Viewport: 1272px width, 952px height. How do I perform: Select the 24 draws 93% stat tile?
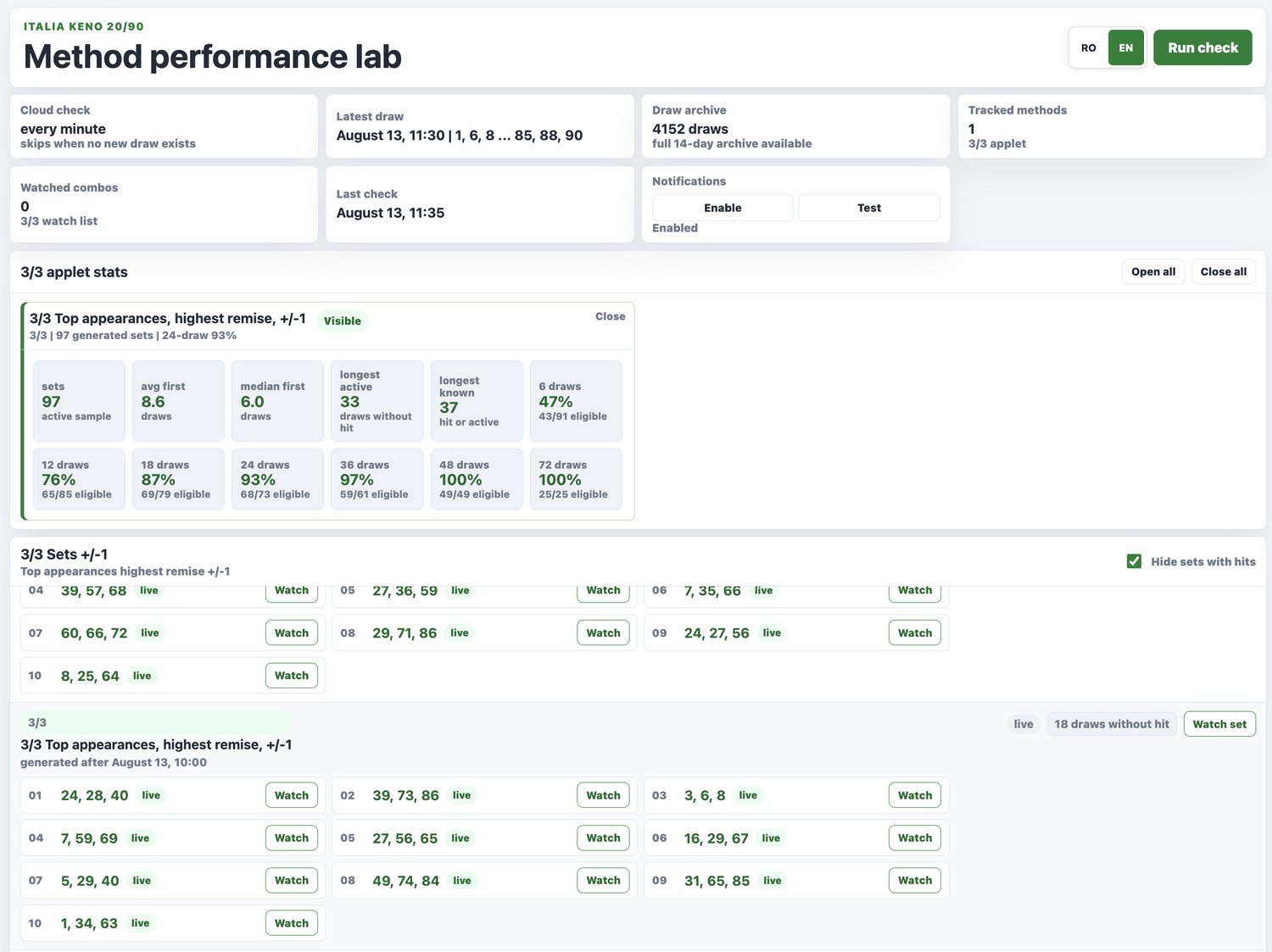pyautogui.click(x=277, y=479)
